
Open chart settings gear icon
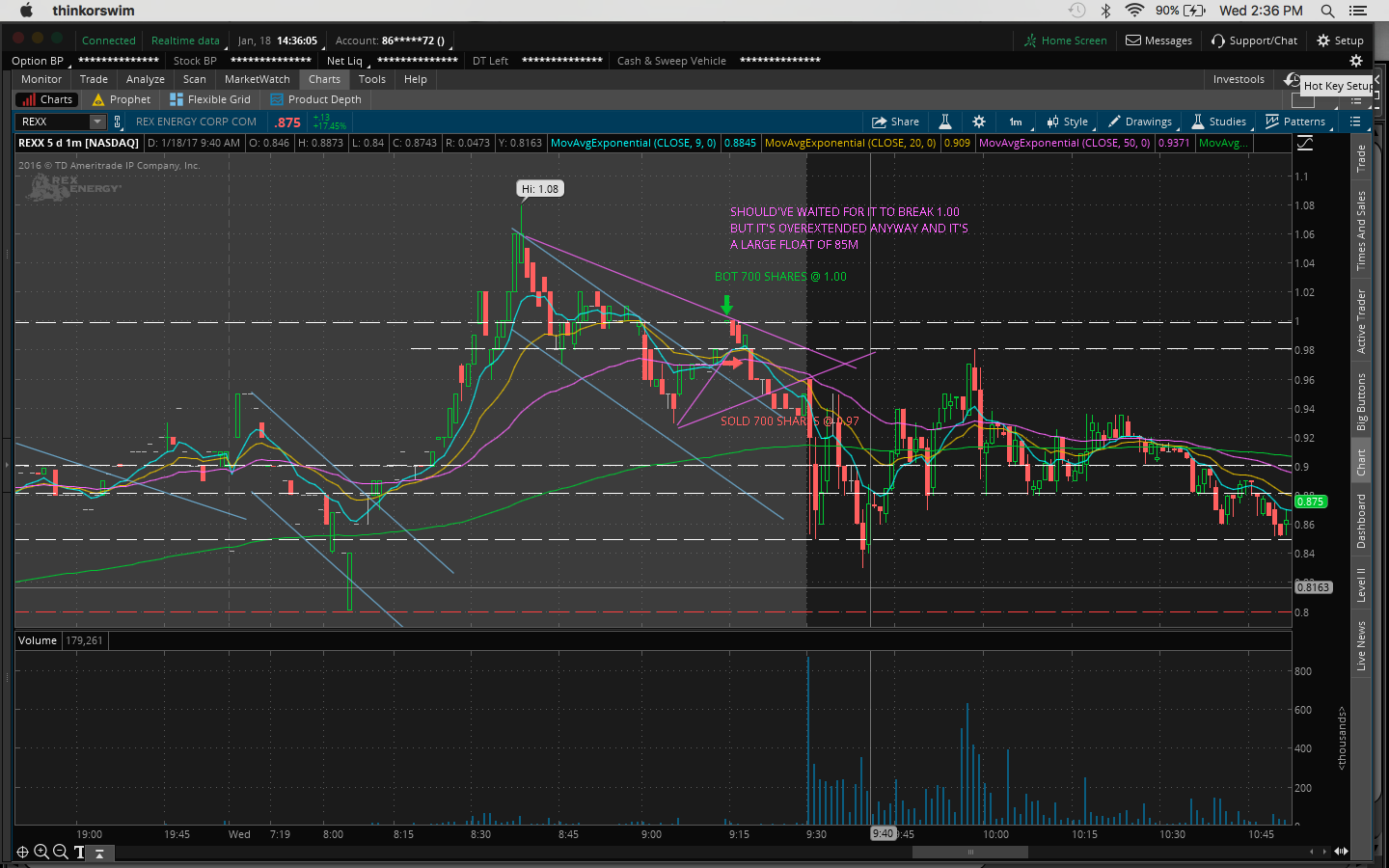[979, 122]
